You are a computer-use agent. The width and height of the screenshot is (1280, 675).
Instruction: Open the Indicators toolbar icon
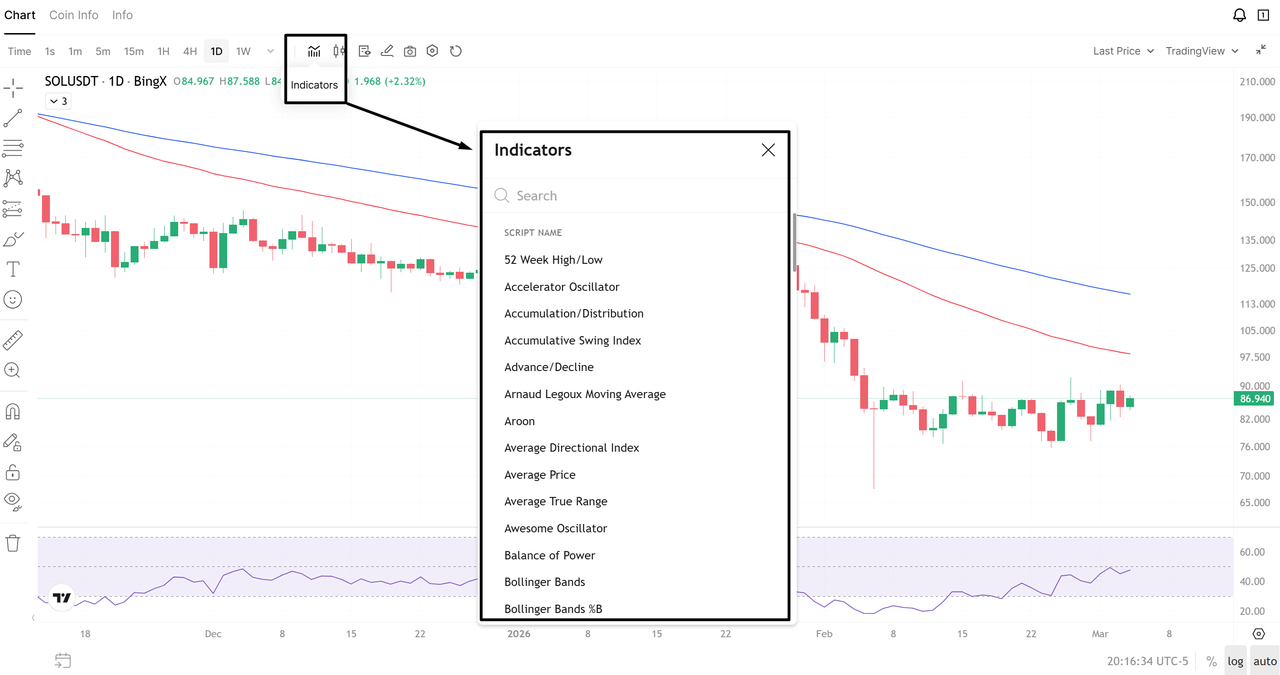314,51
